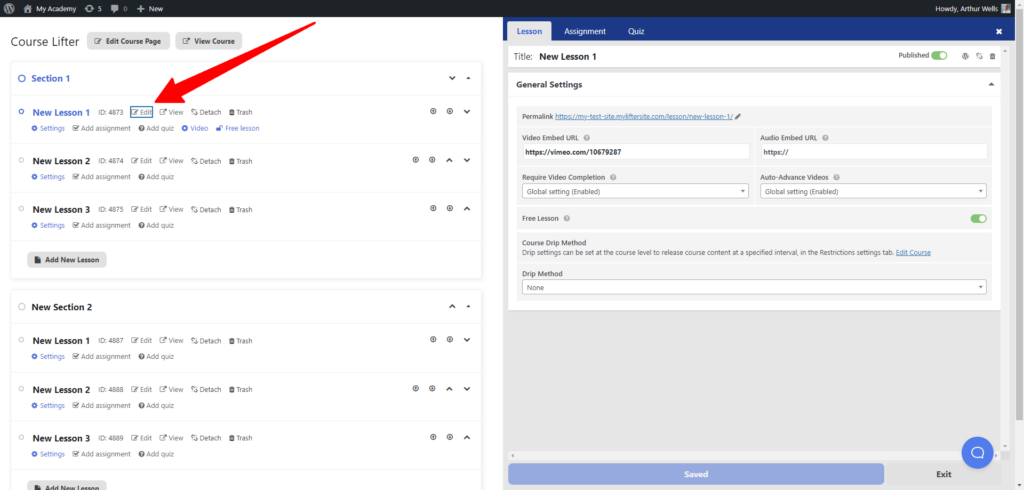The height and width of the screenshot is (490, 1024).
Task: Click help icon beside Video Embed URL
Action: click(586, 138)
